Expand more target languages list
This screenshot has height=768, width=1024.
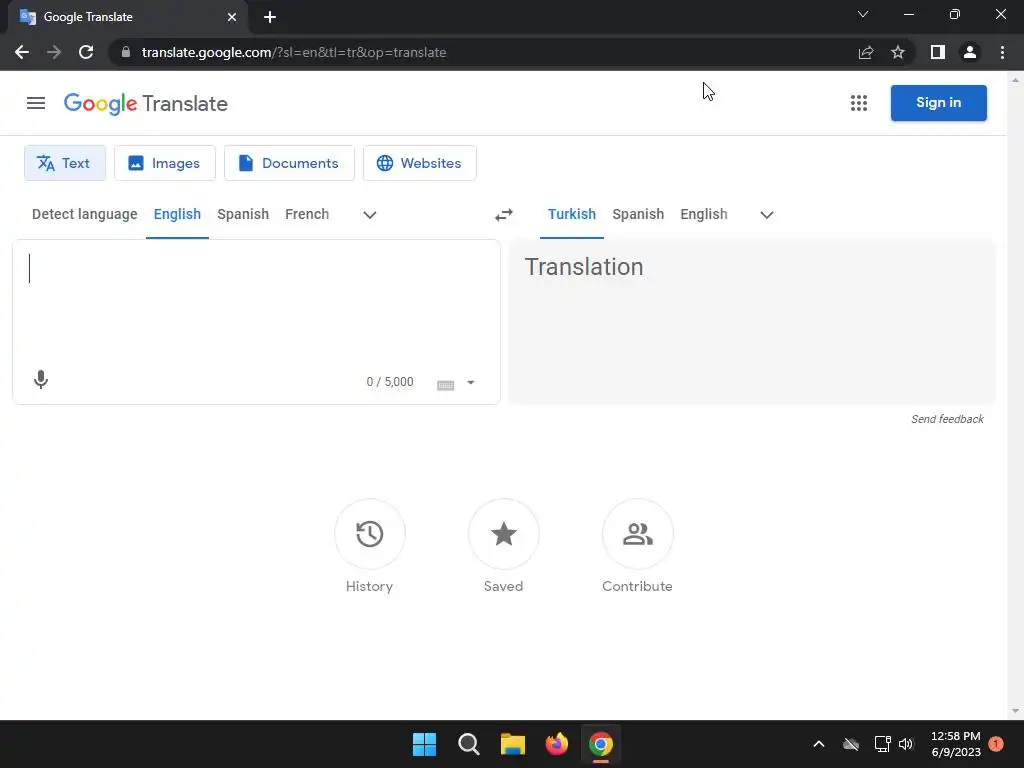coord(767,215)
